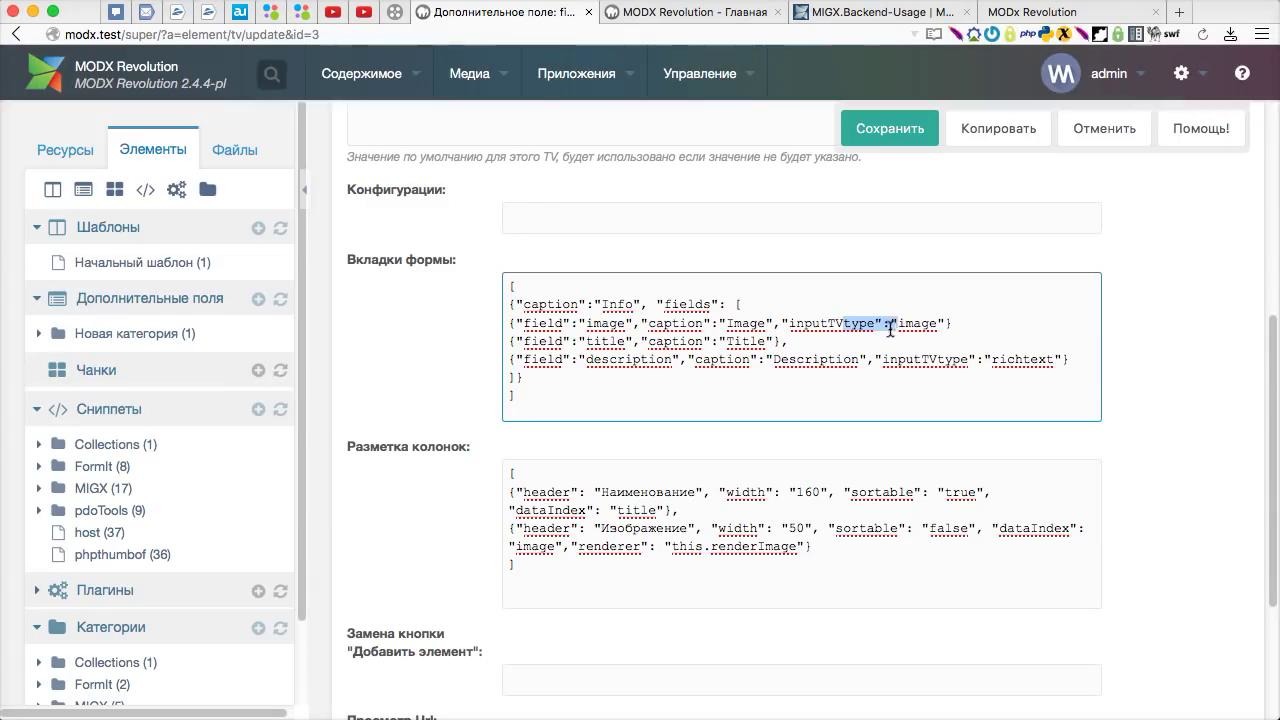Screen dimensions: 1280x720
Task: Open the reader view icon
Action: 933,34
